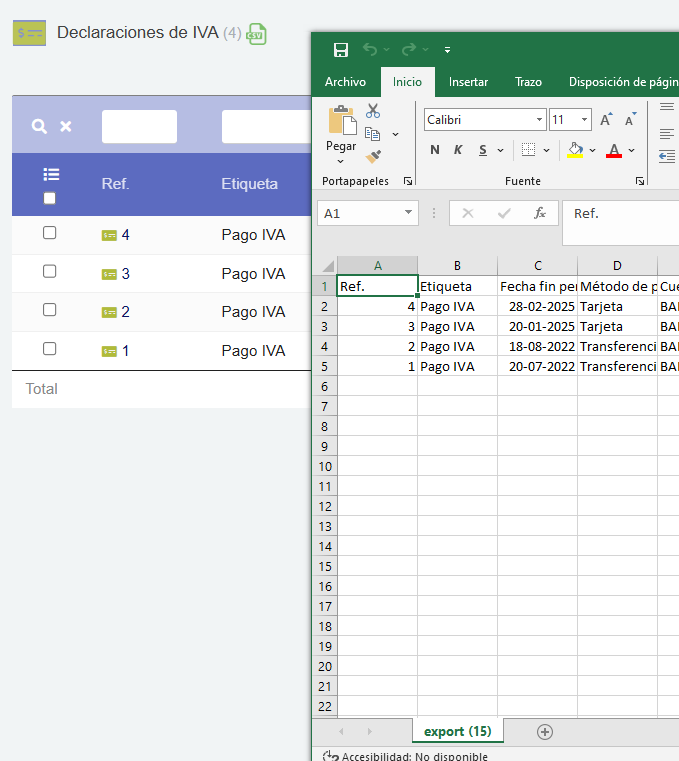Check the box for row Ref. 4
This screenshot has height=761, width=679.
point(50,233)
